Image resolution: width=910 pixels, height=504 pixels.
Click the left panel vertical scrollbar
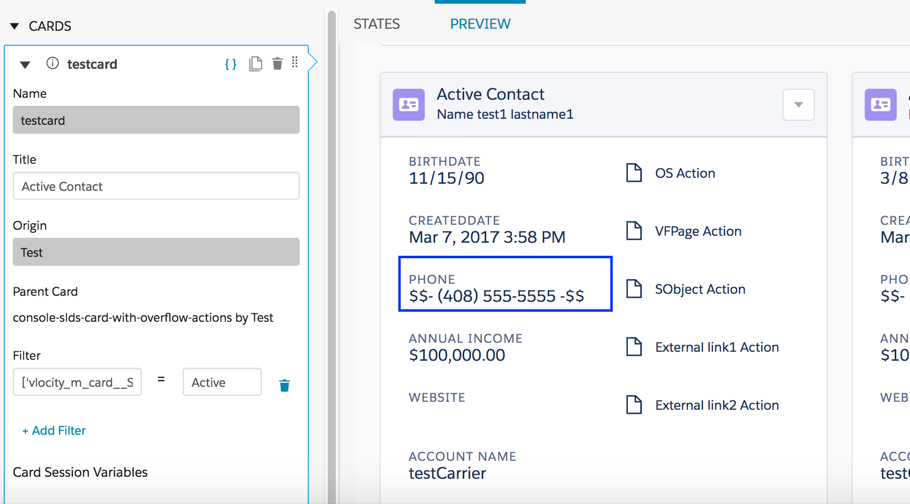tap(332, 255)
